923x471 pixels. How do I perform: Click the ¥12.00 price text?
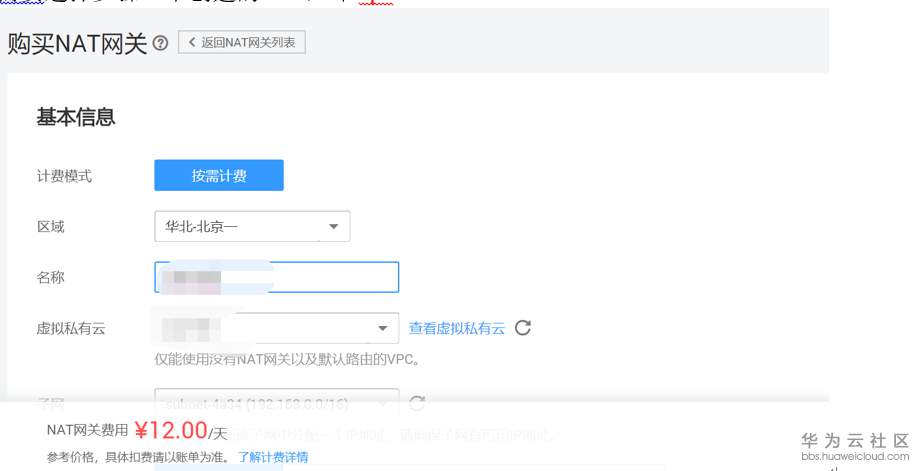pyautogui.click(x=171, y=431)
